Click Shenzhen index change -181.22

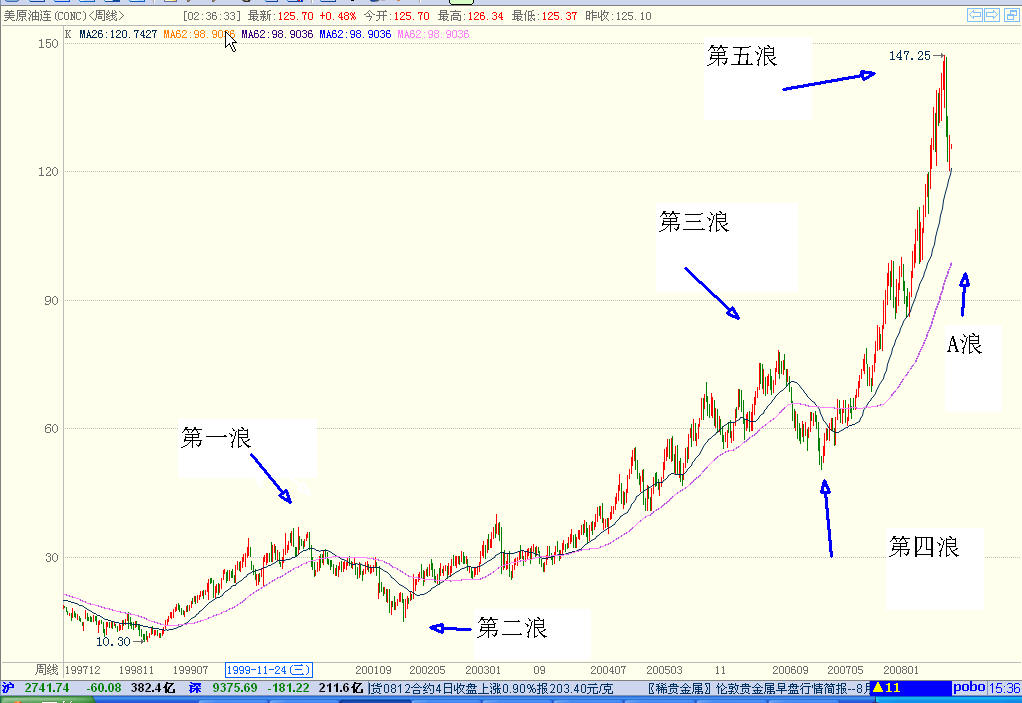(x=288, y=688)
